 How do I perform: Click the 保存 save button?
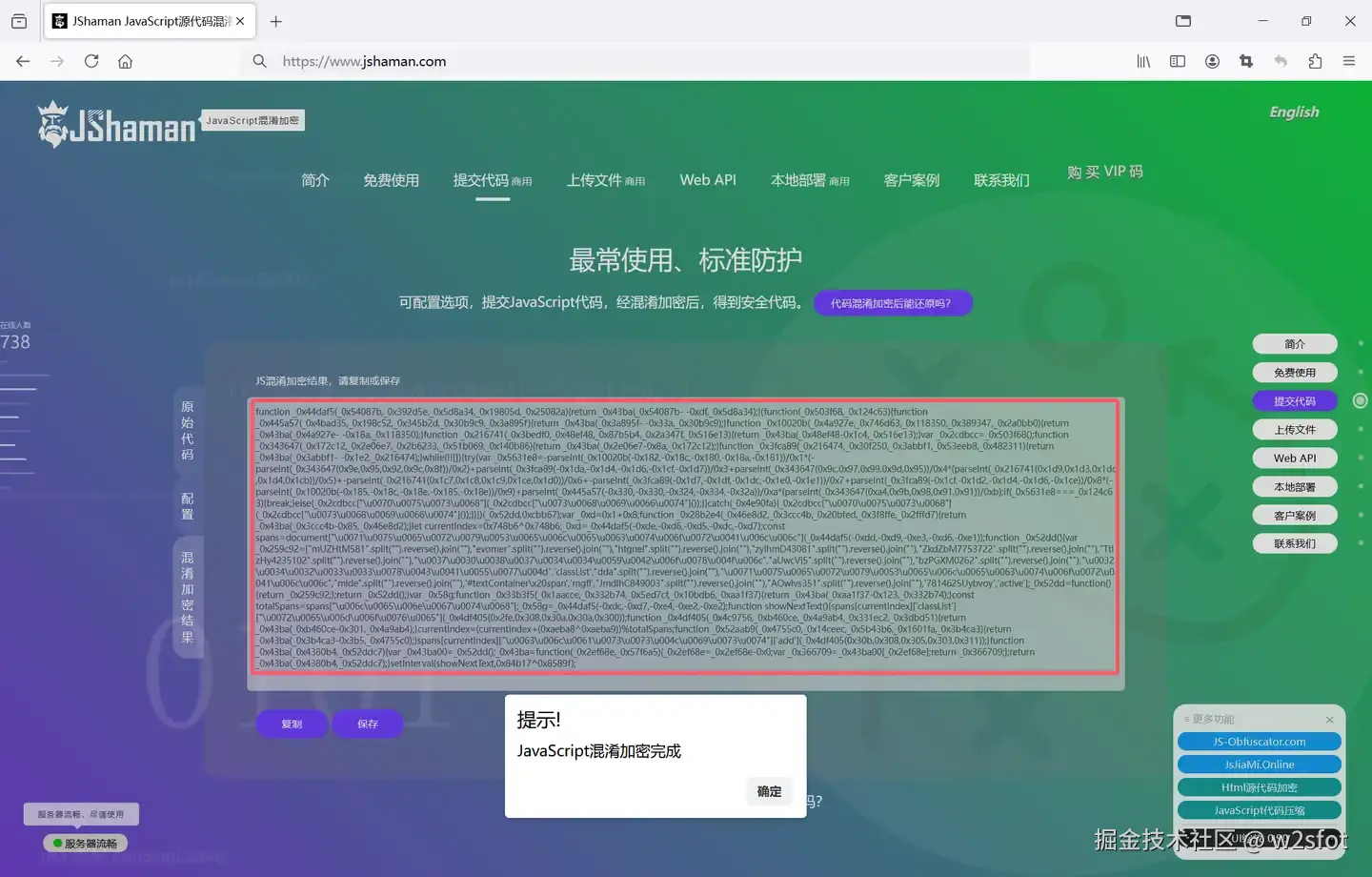click(x=368, y=724)
